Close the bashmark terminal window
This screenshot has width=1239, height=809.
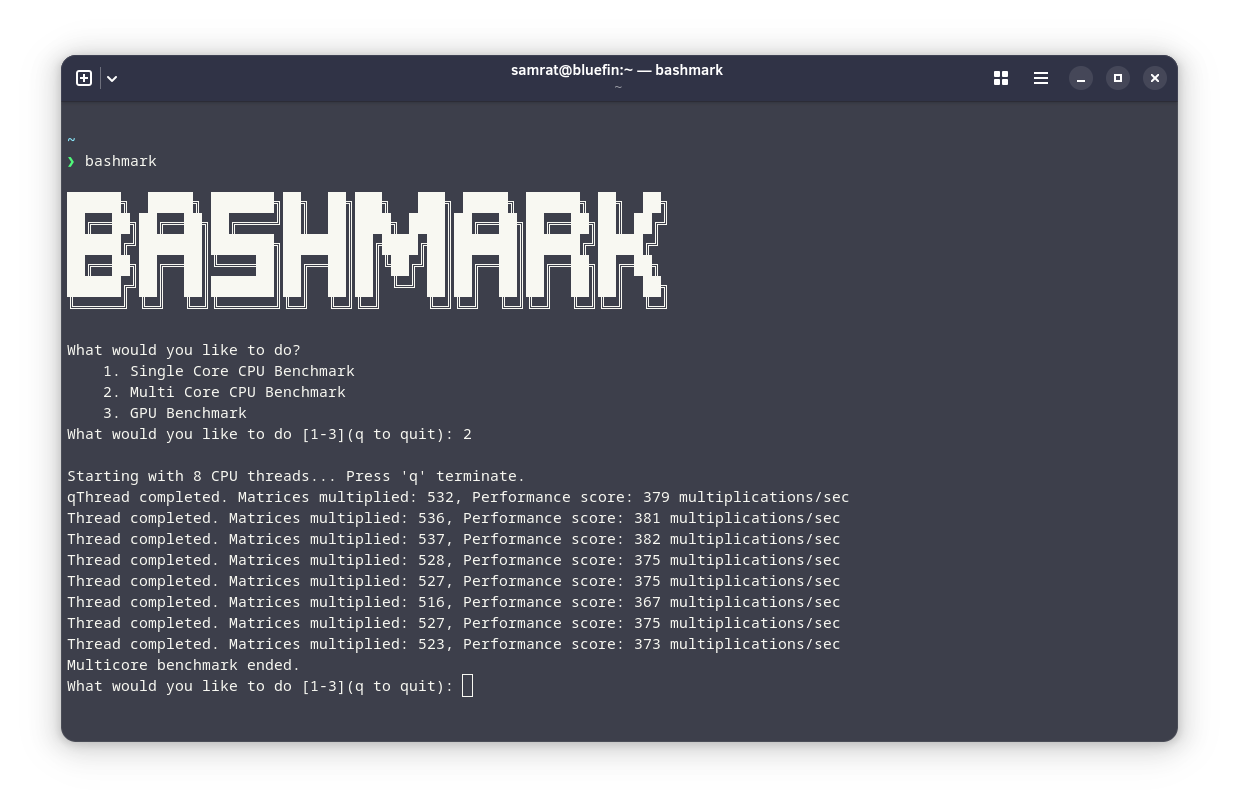pyautogui.click(x=1155, y=78)
